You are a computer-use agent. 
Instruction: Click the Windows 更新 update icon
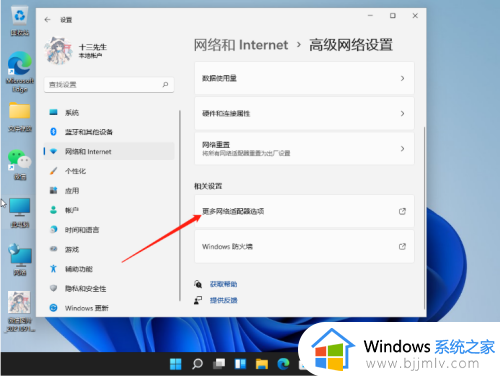coord(53,308)
